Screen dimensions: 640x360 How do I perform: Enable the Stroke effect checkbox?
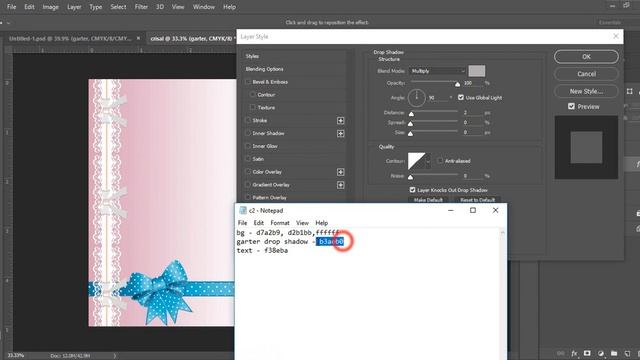coord(248,120)
